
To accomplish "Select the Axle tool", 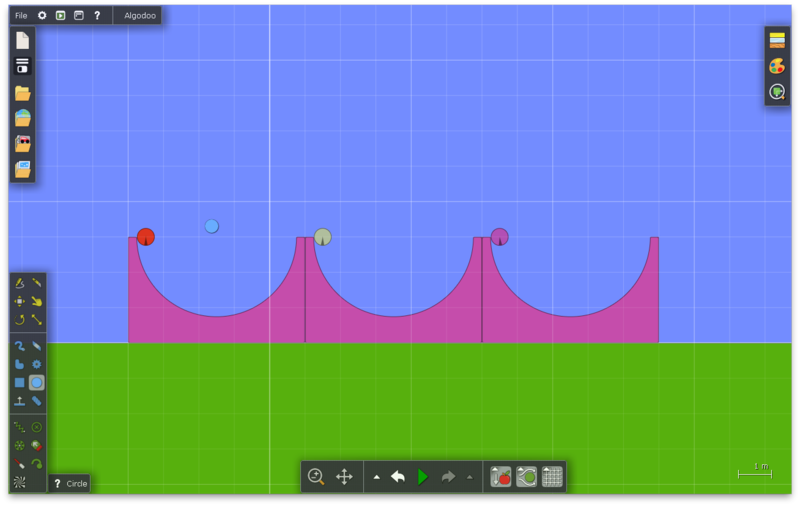I will click(x=19, y=446).
